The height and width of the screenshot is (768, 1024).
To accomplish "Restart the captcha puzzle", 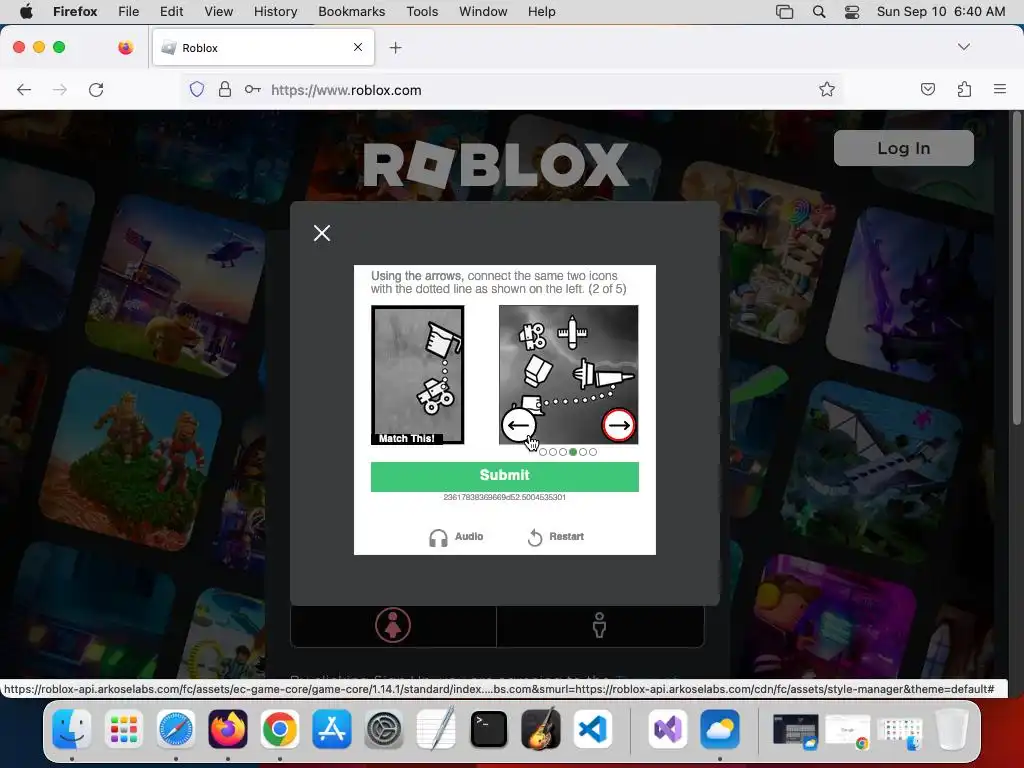I will pos(555,537).
